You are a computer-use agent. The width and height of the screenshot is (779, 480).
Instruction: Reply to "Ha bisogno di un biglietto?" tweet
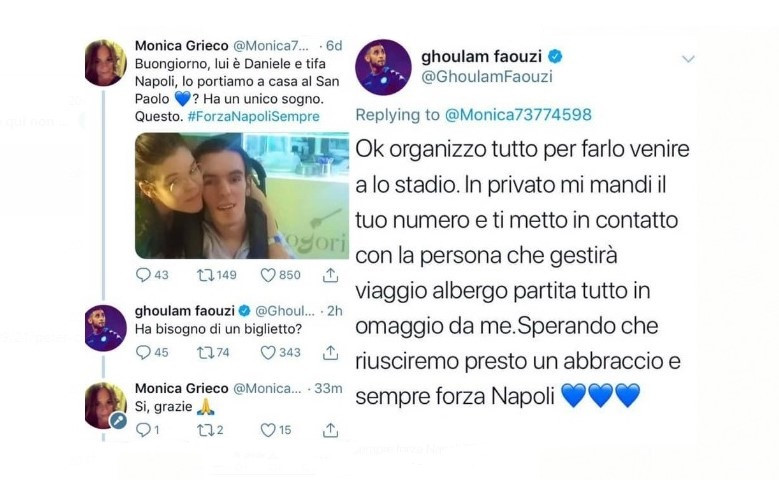pos(143,352)
